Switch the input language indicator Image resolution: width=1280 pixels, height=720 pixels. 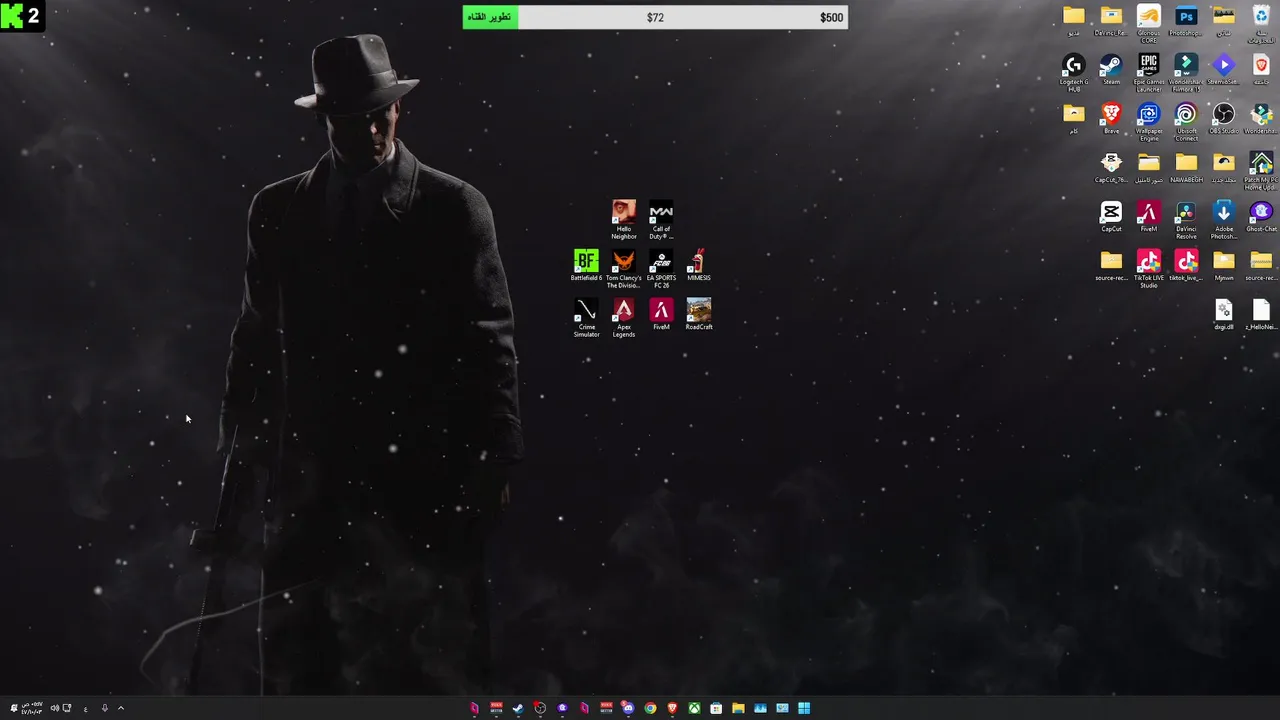click(x=86, y=709)
